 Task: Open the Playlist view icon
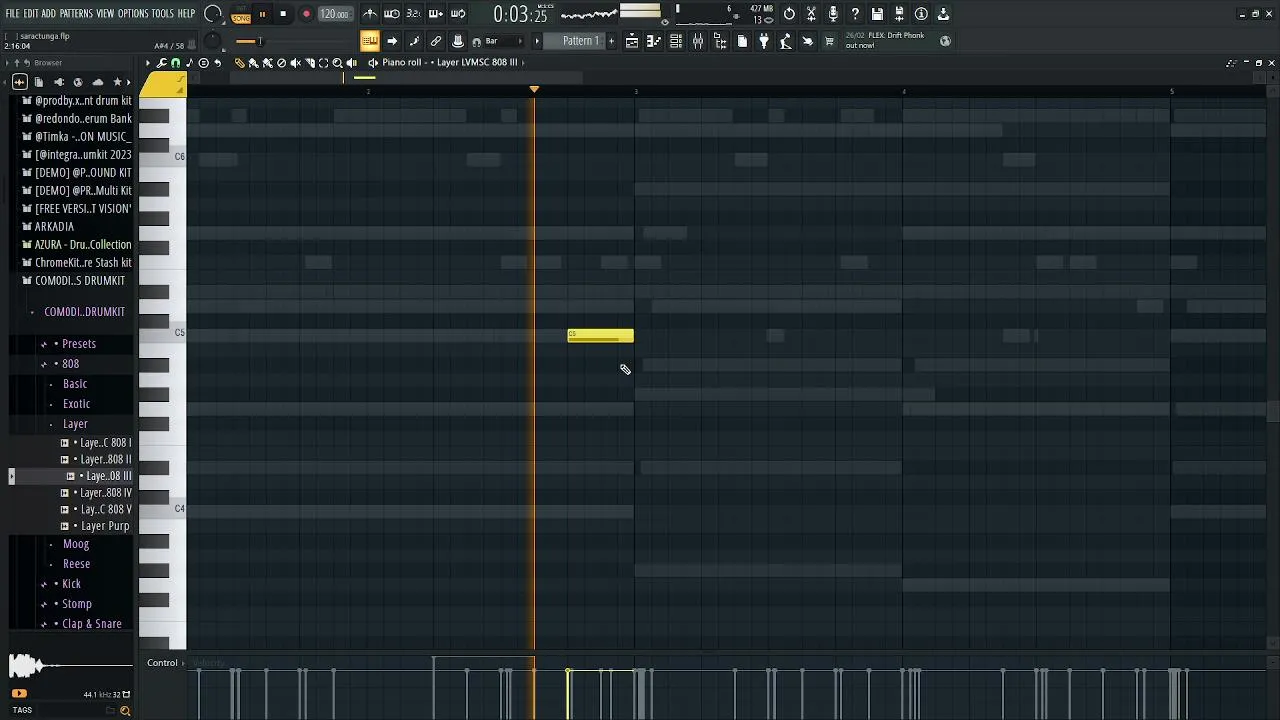coord(632,41)
